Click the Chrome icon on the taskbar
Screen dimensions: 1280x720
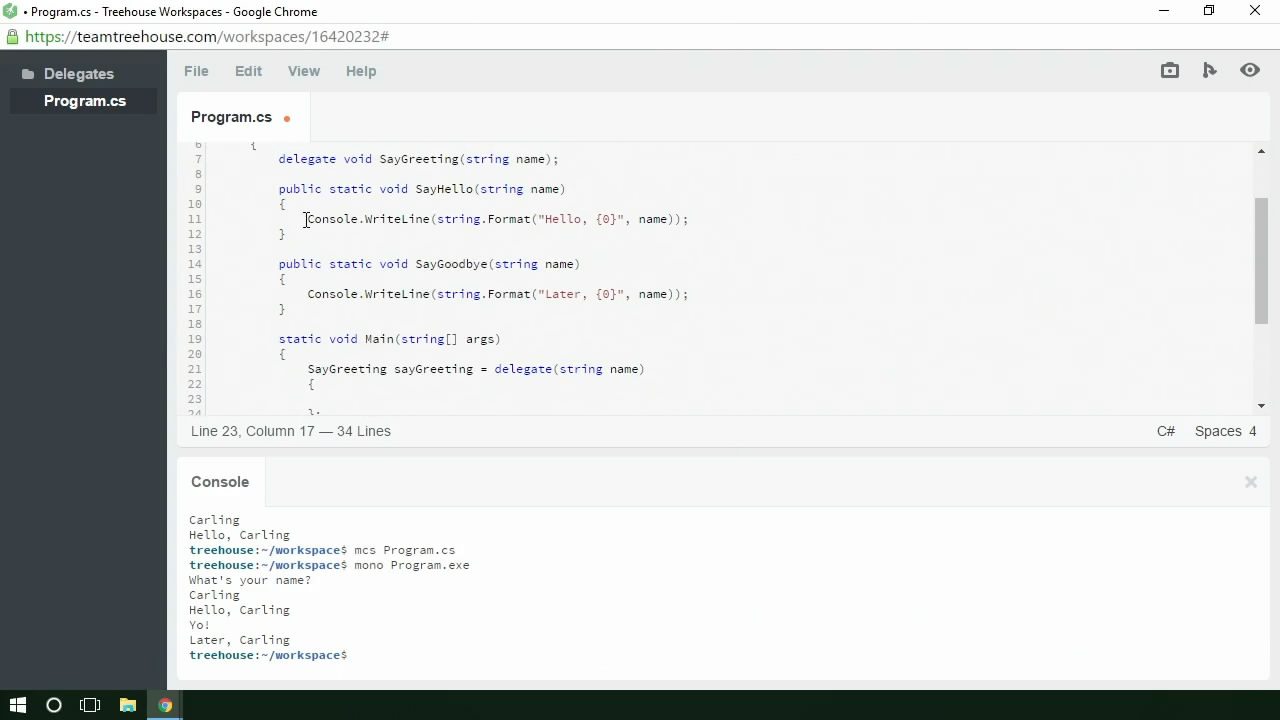165,705
